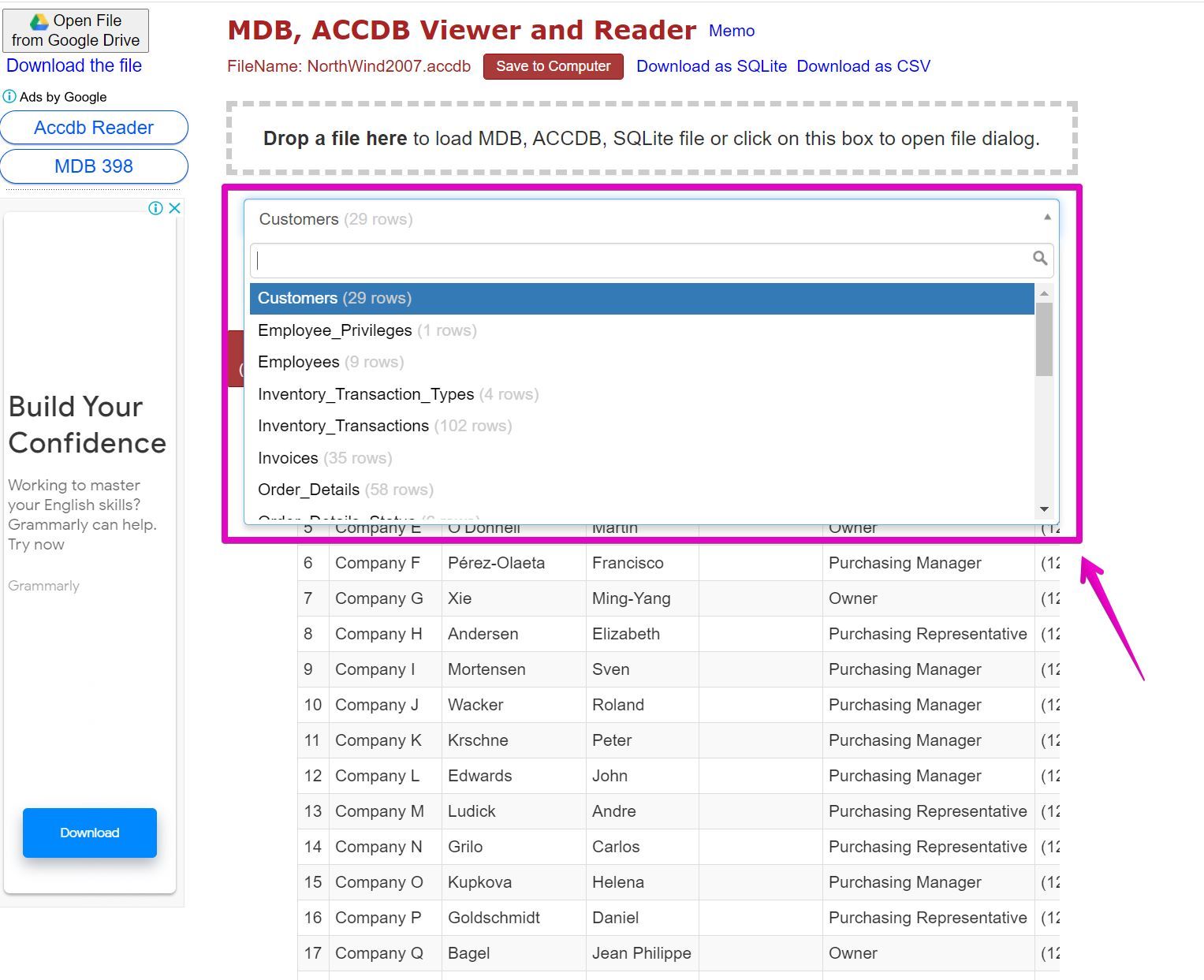1204x980 pixels.
Task: Click the search magnifier icon in dropdown
Action: 1040,259
